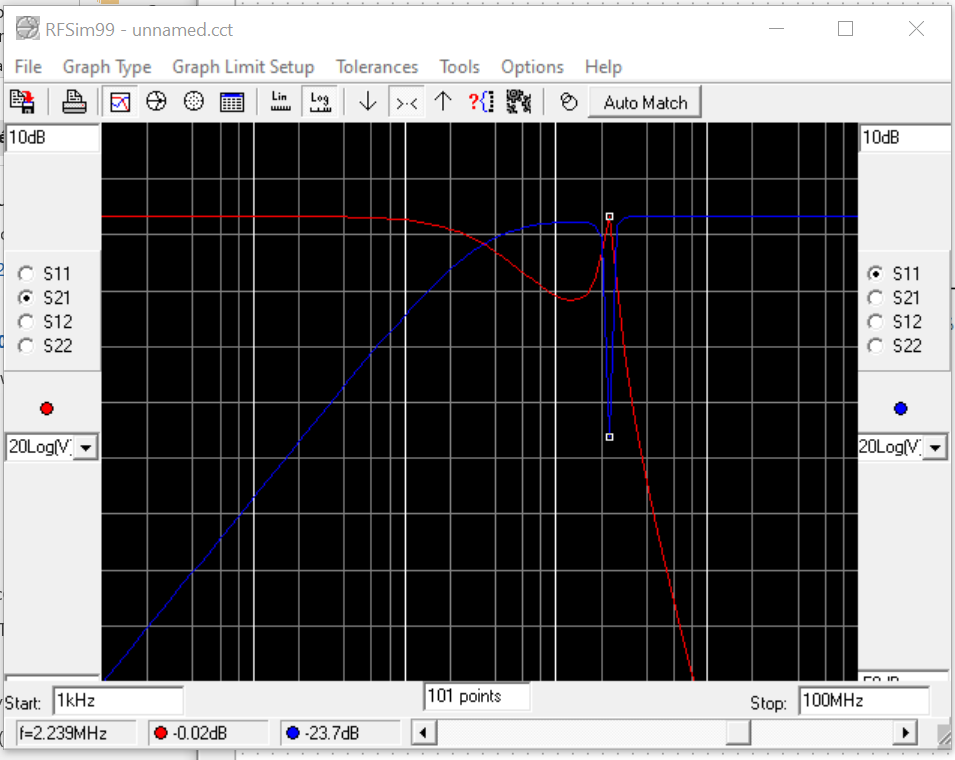
Task: Click the tolerance analysis speckled icon
Action: coord(518,102)
